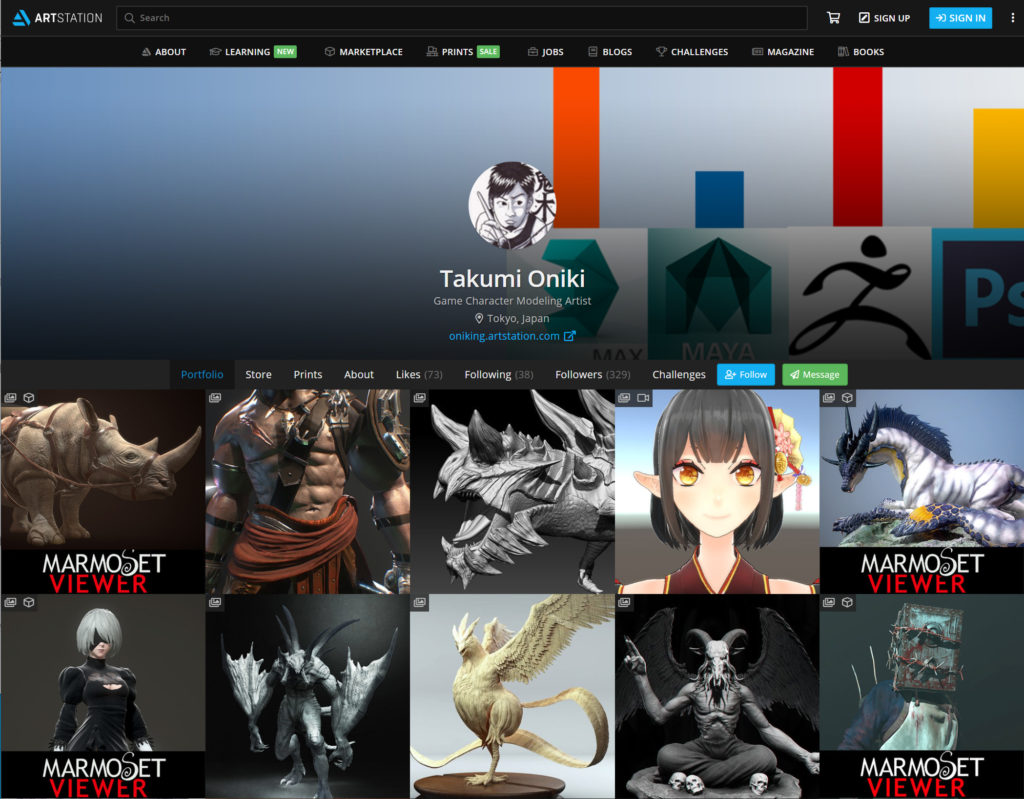Click the multi-image icon on blue dragon thumbnail
The image size is (1024, 799).
(829, 398)
